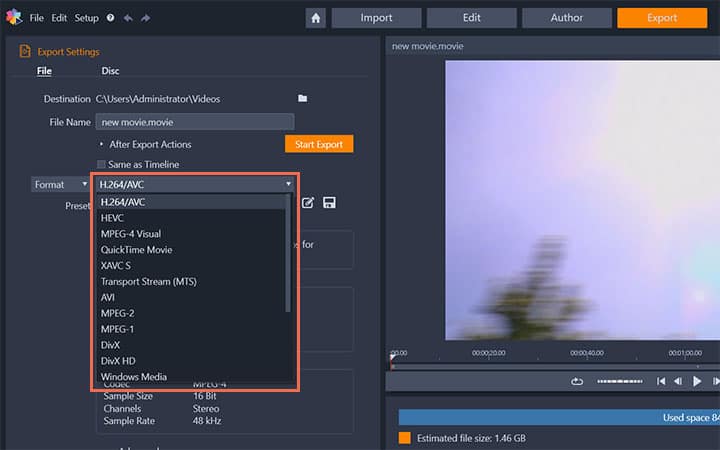Select XAVC S format option
This screenshot has width=720, height=450.
[x=191, y=265]
